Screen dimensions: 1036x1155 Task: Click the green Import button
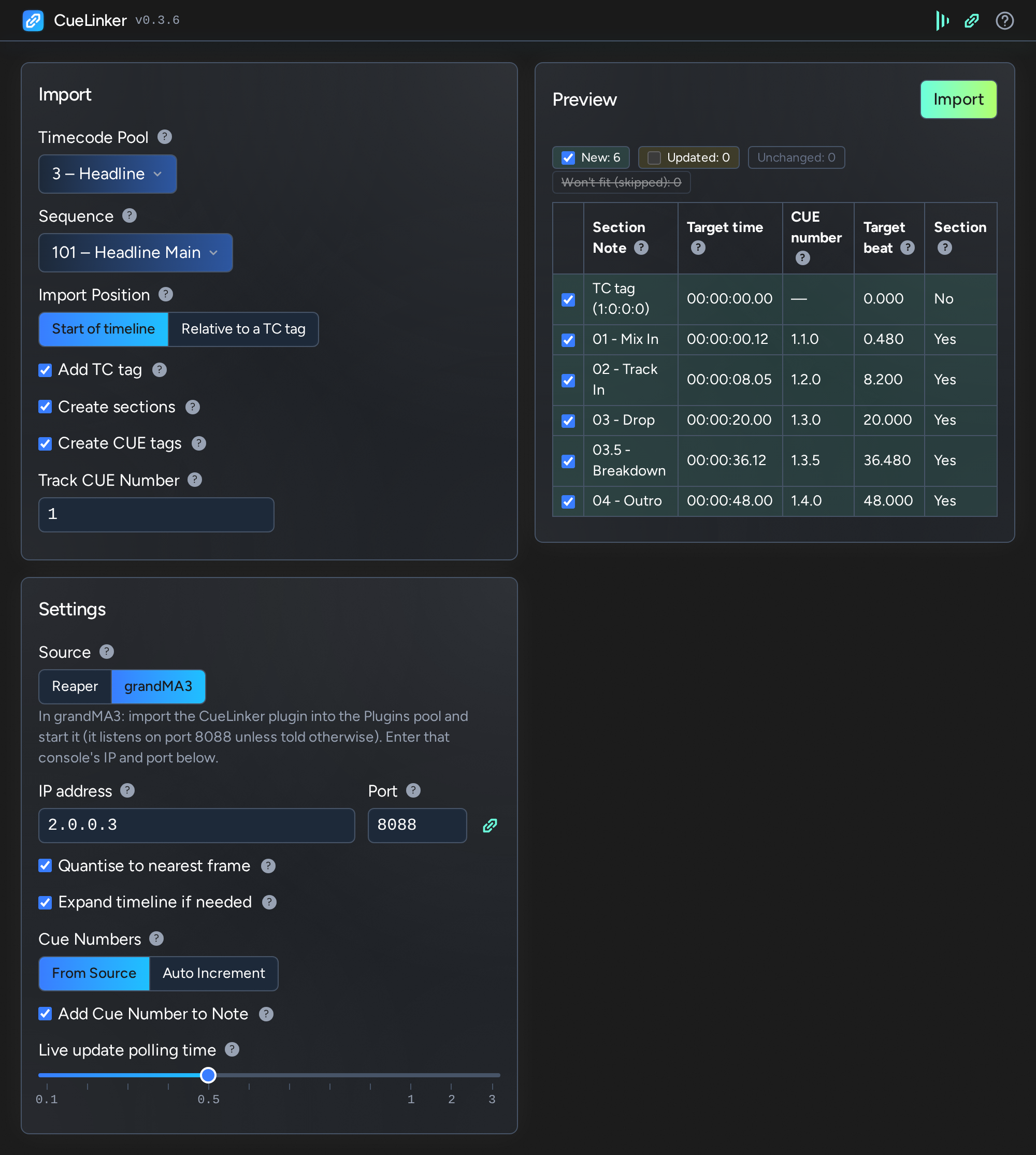pos(959,99)
